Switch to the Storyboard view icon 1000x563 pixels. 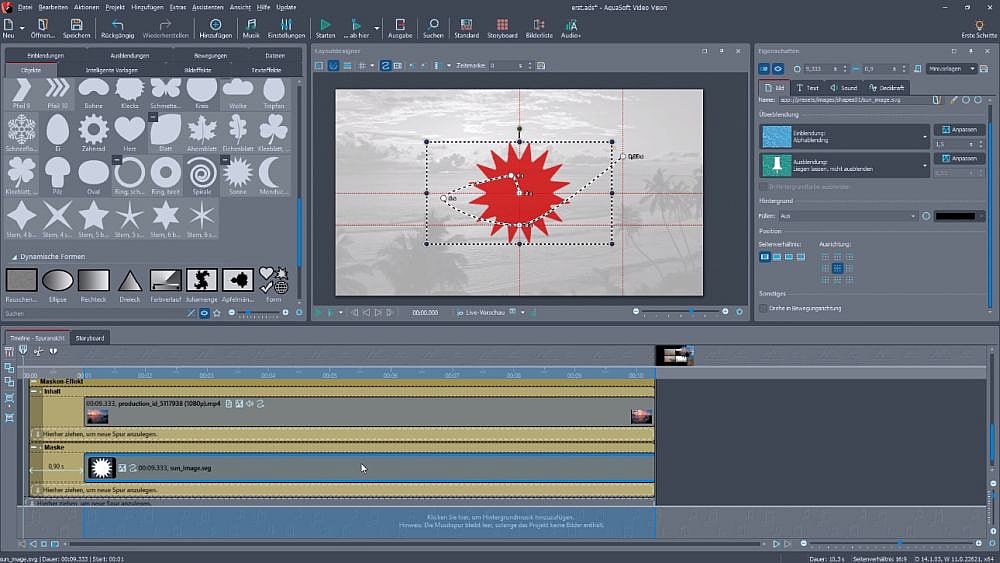point(501,24)
